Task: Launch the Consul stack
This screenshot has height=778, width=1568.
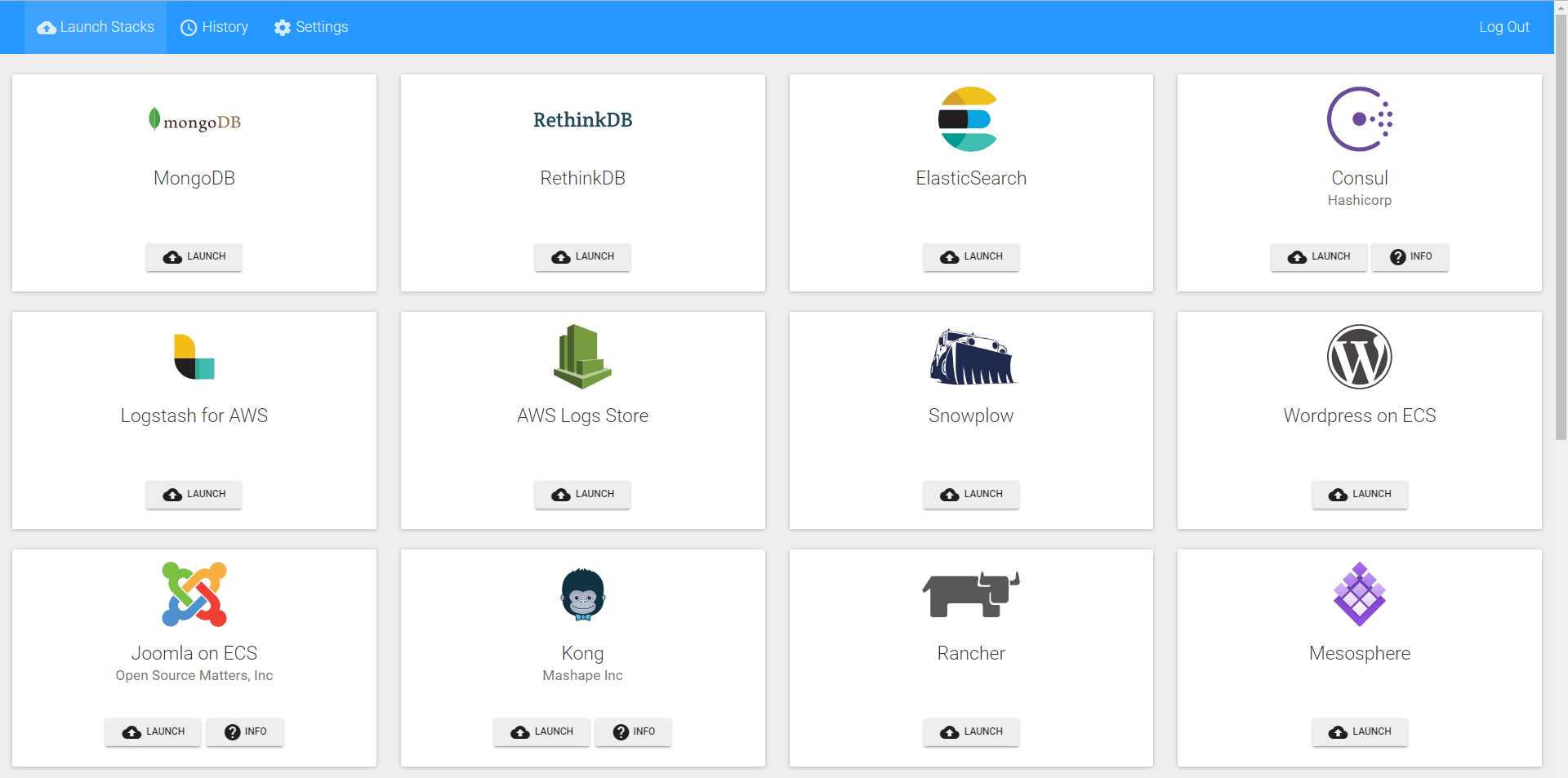Action: click(1319, 256)
